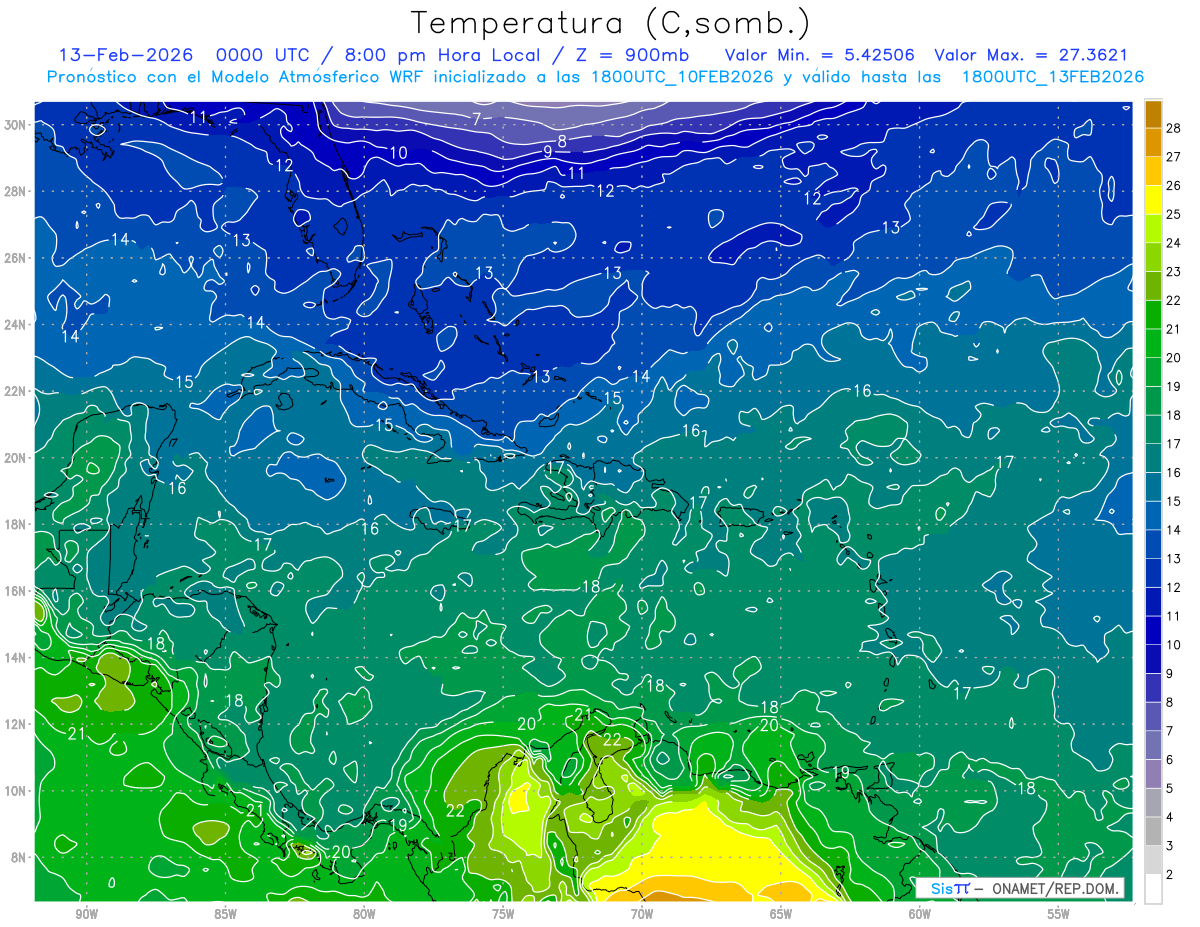
Task: Click the color bar segment between 20 and 21
Action: click(x=1154, y=344)
